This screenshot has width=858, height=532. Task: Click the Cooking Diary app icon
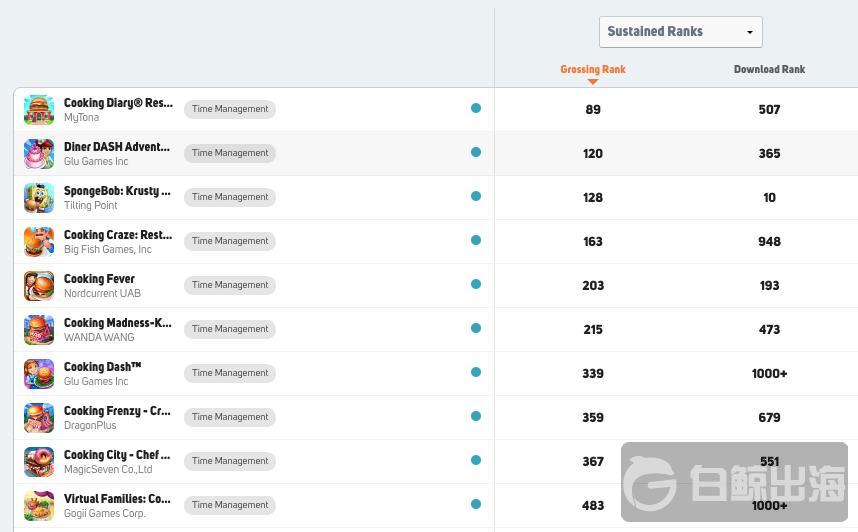pyautogui.click(x=39, y=110)
